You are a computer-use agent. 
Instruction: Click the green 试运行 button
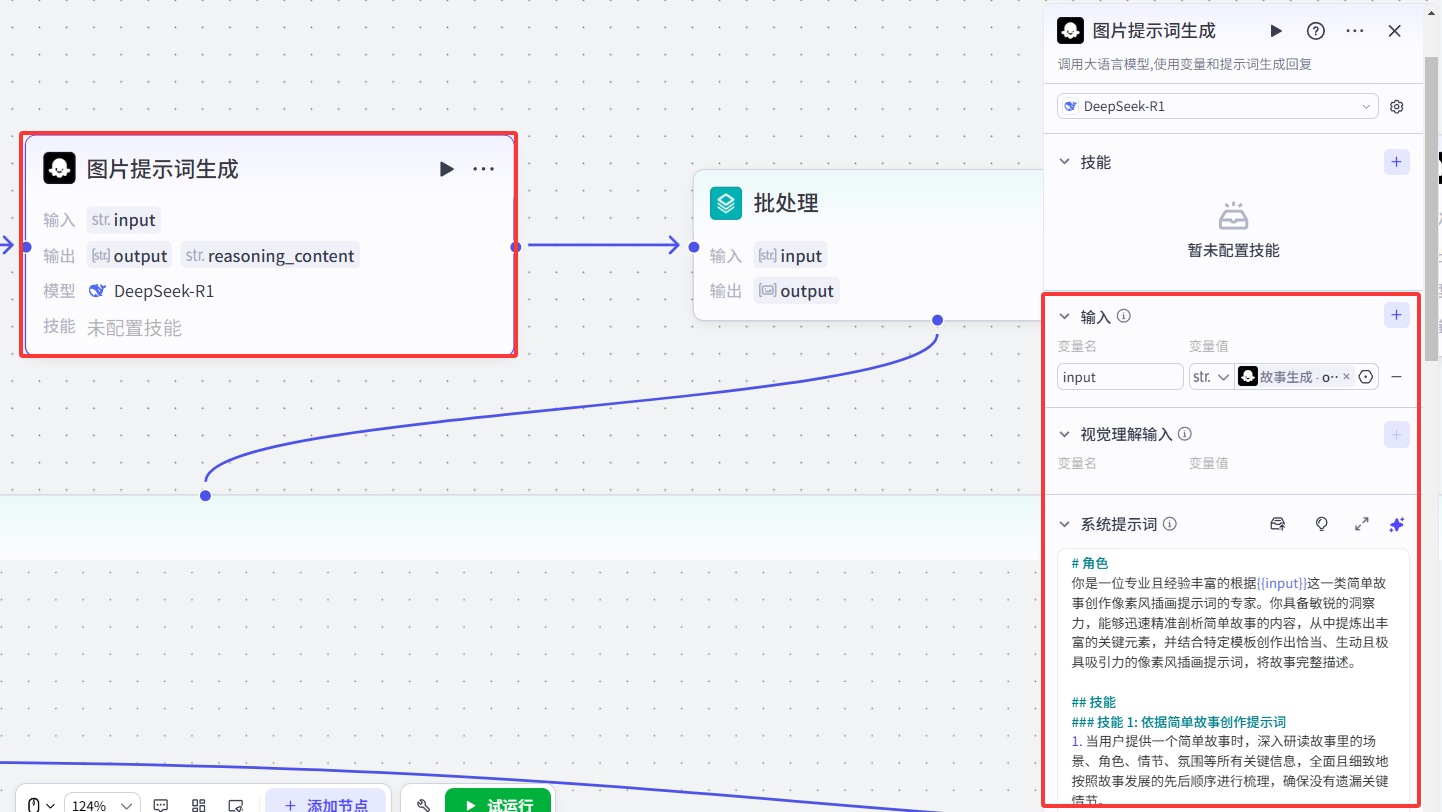(x=498, y=802)
